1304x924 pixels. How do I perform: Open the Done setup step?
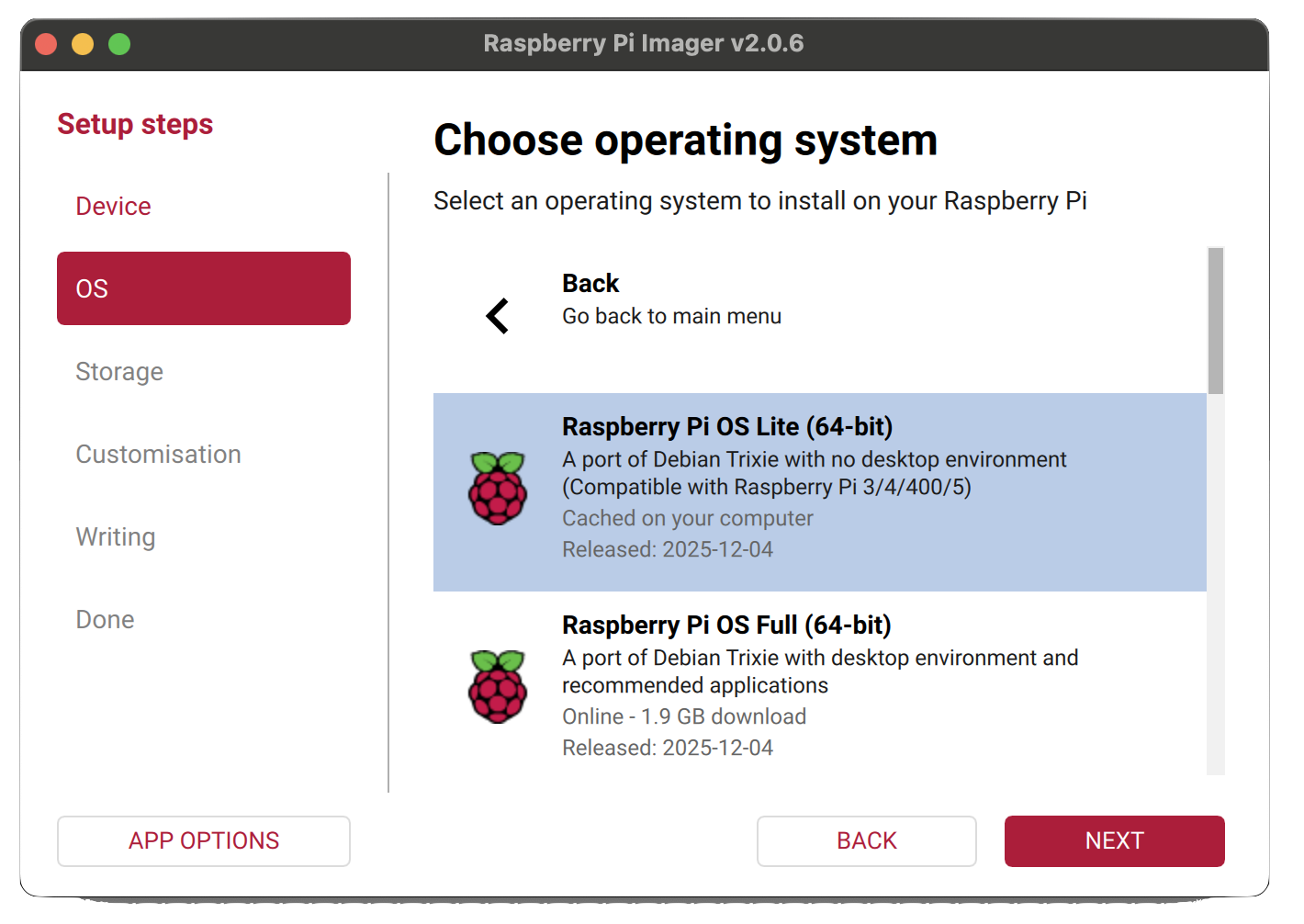coord(105,619)
